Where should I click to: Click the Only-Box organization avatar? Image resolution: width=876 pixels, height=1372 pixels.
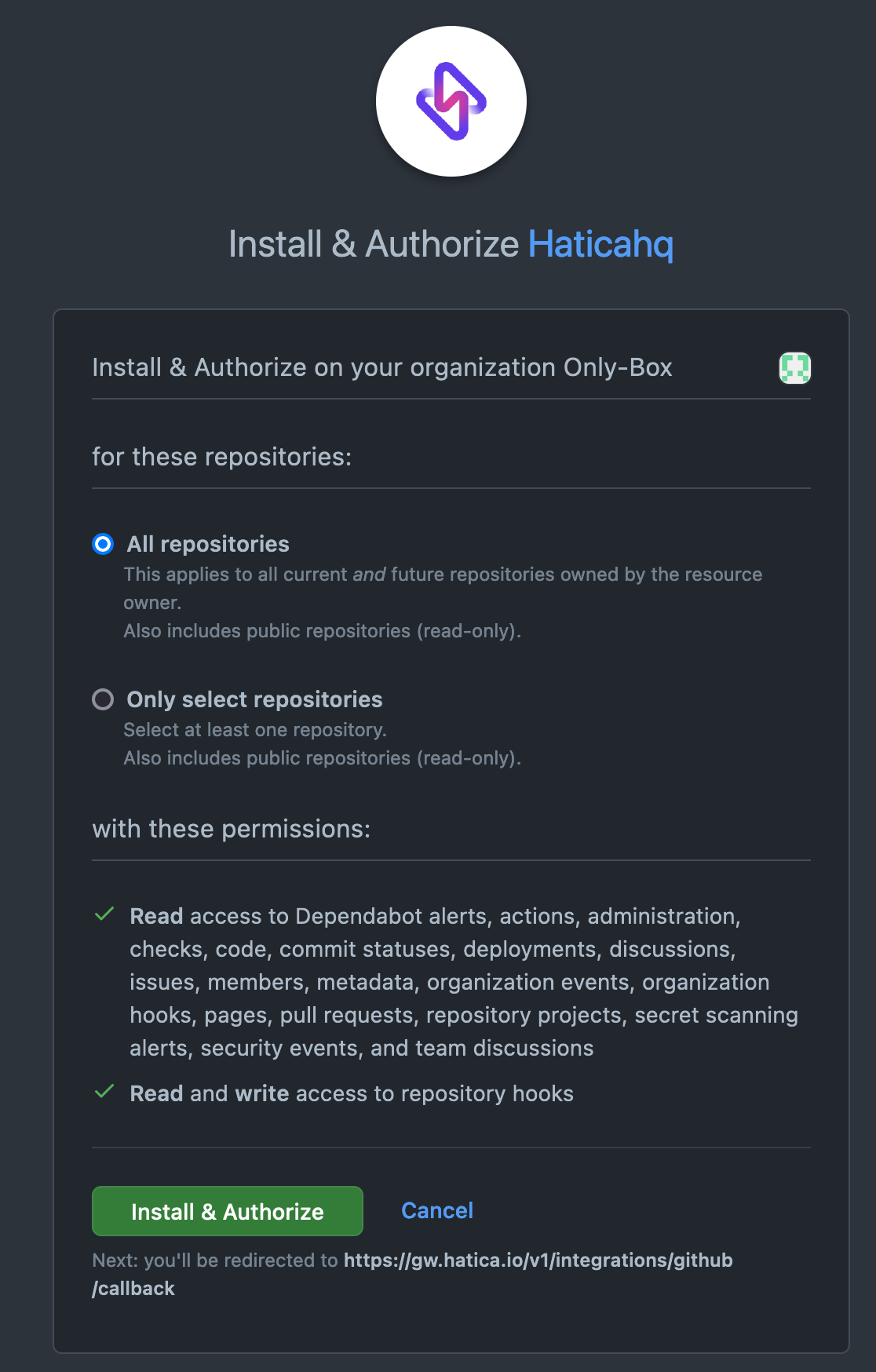click(794, 368)
